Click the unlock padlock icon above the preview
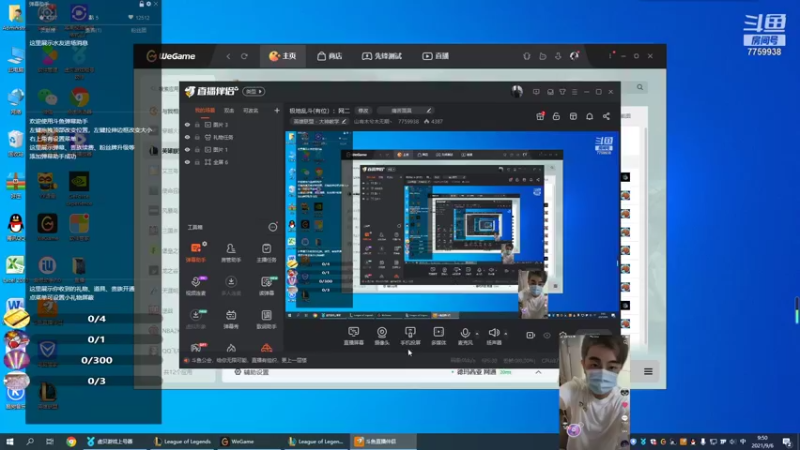 pos(556,116)
